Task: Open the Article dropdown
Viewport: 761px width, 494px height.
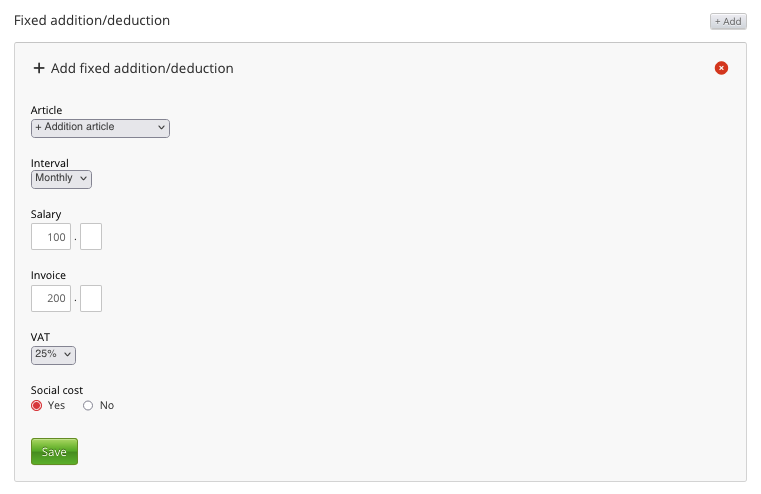Action: [x=100, y=128]
